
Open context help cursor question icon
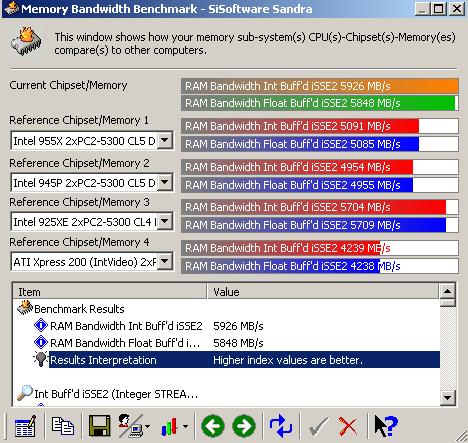tap(386, 426)
